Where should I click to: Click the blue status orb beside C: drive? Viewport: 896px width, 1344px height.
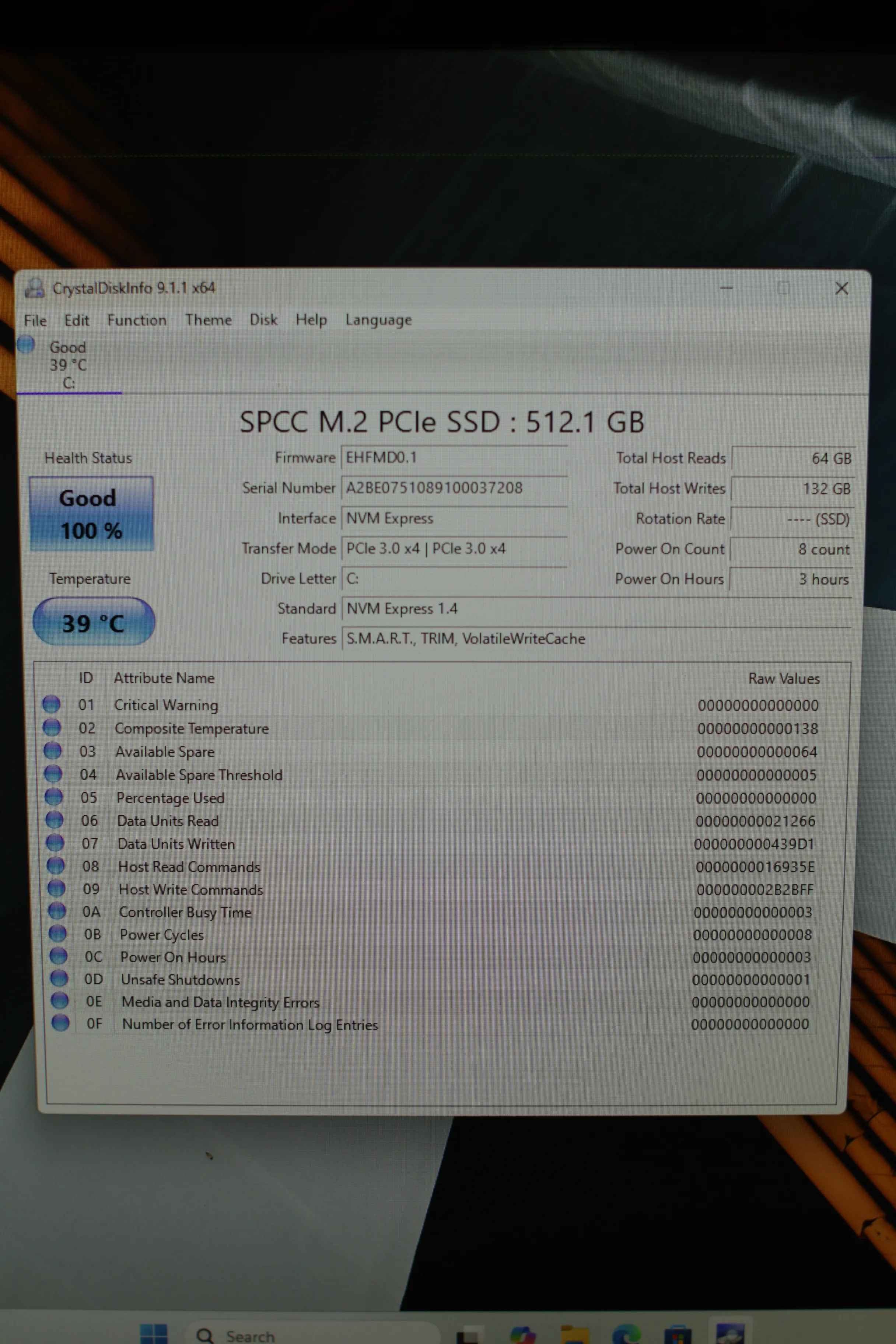[x=26, y=344]
